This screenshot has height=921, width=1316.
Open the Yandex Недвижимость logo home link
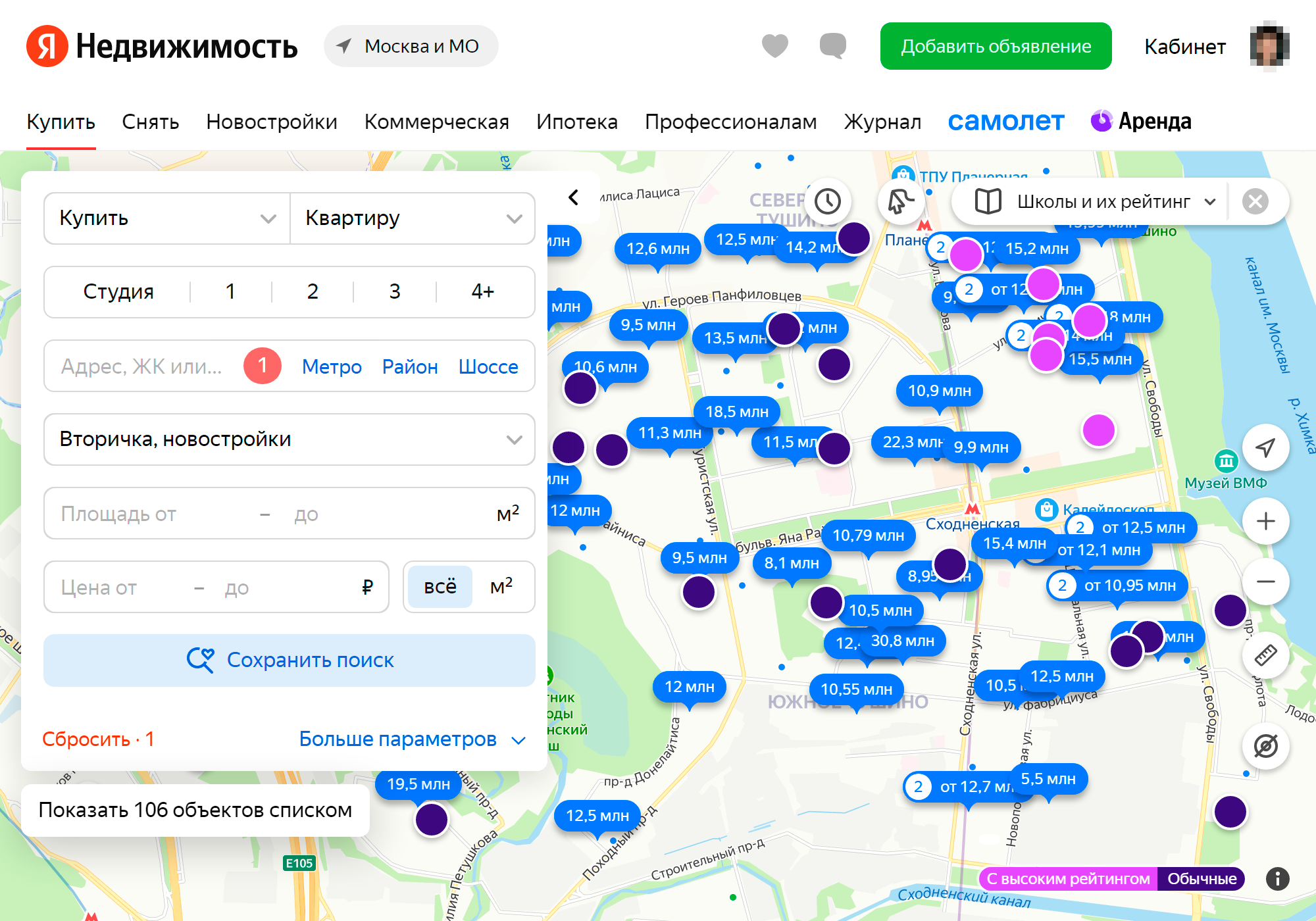pos(162,46)
